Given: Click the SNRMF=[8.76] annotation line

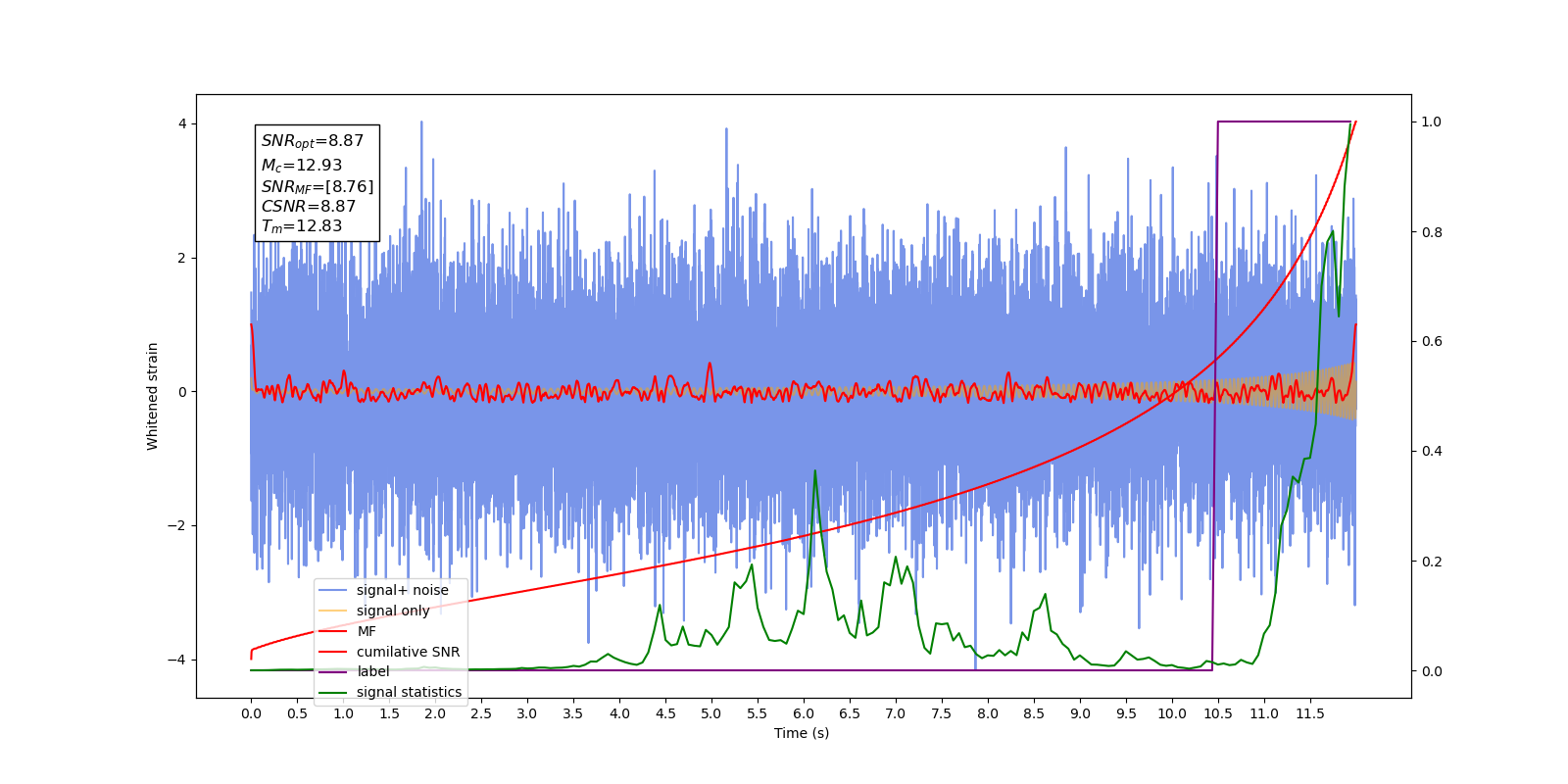Looking at the screenshot, I should coord(318,186).
